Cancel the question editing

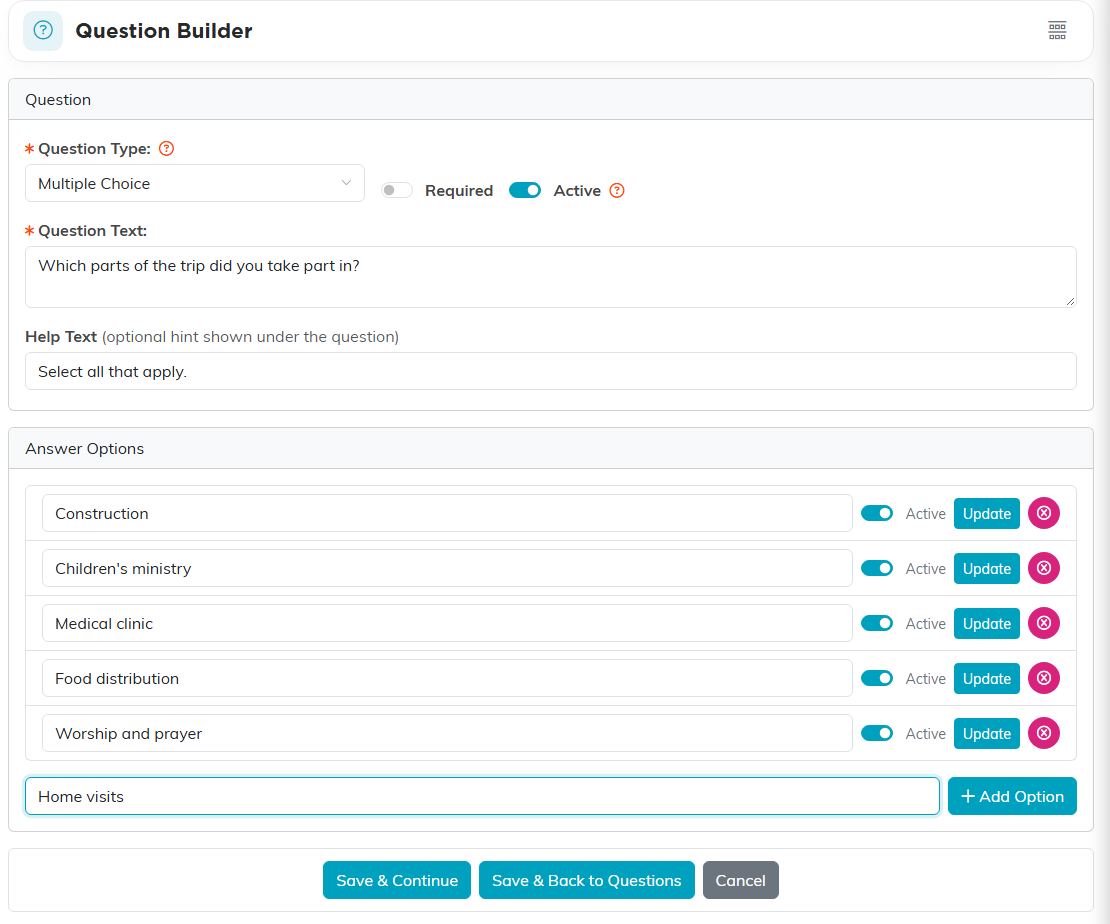(740, 880)
